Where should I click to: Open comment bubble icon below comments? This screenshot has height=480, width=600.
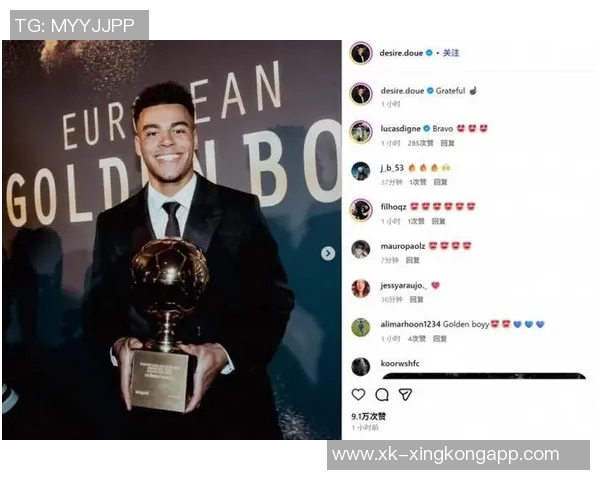pyautogui.click(x=382, y=395)
